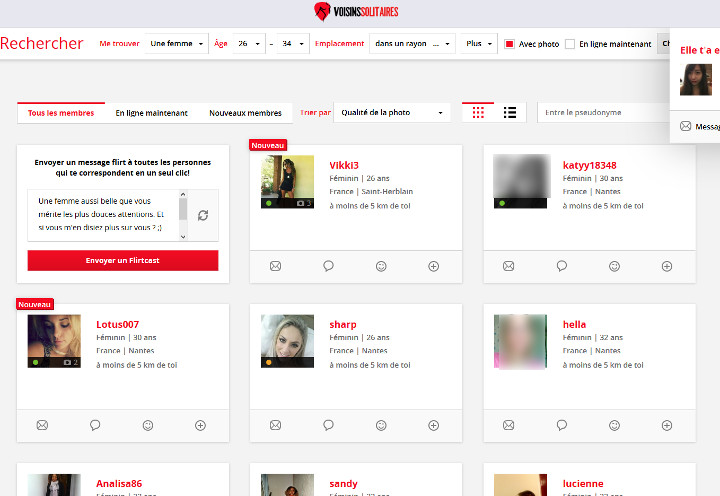
Task: Switch to Nouveaux membres tab
Action: click(x=245, y=113)
